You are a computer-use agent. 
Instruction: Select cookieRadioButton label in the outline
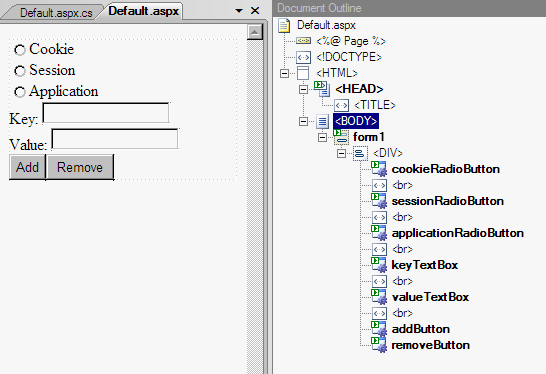point(446,169)
